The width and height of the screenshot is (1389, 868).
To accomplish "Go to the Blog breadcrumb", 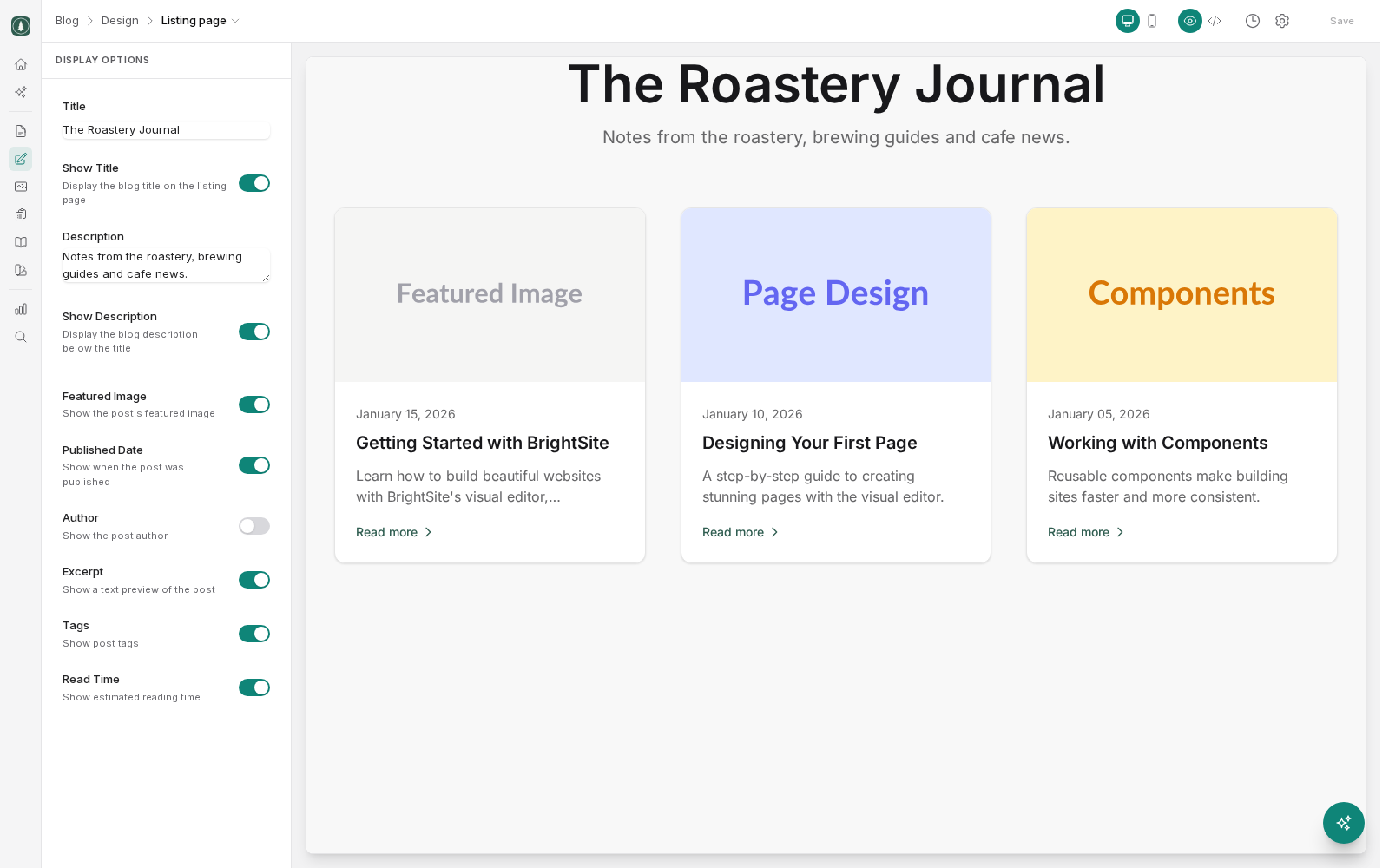I will click(67, 21).
